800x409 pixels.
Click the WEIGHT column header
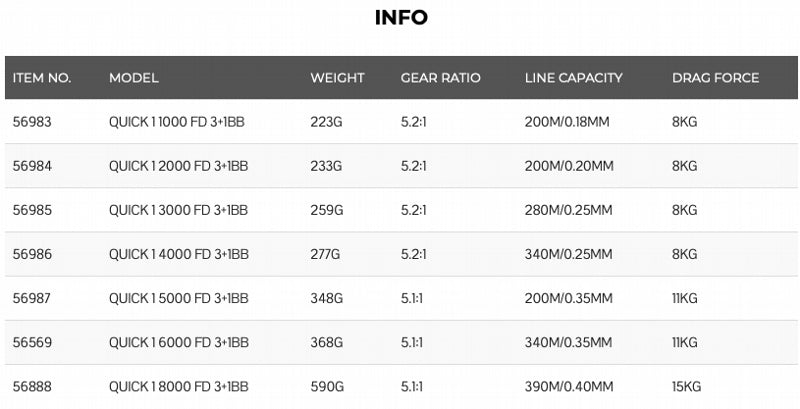coord(337,78)
